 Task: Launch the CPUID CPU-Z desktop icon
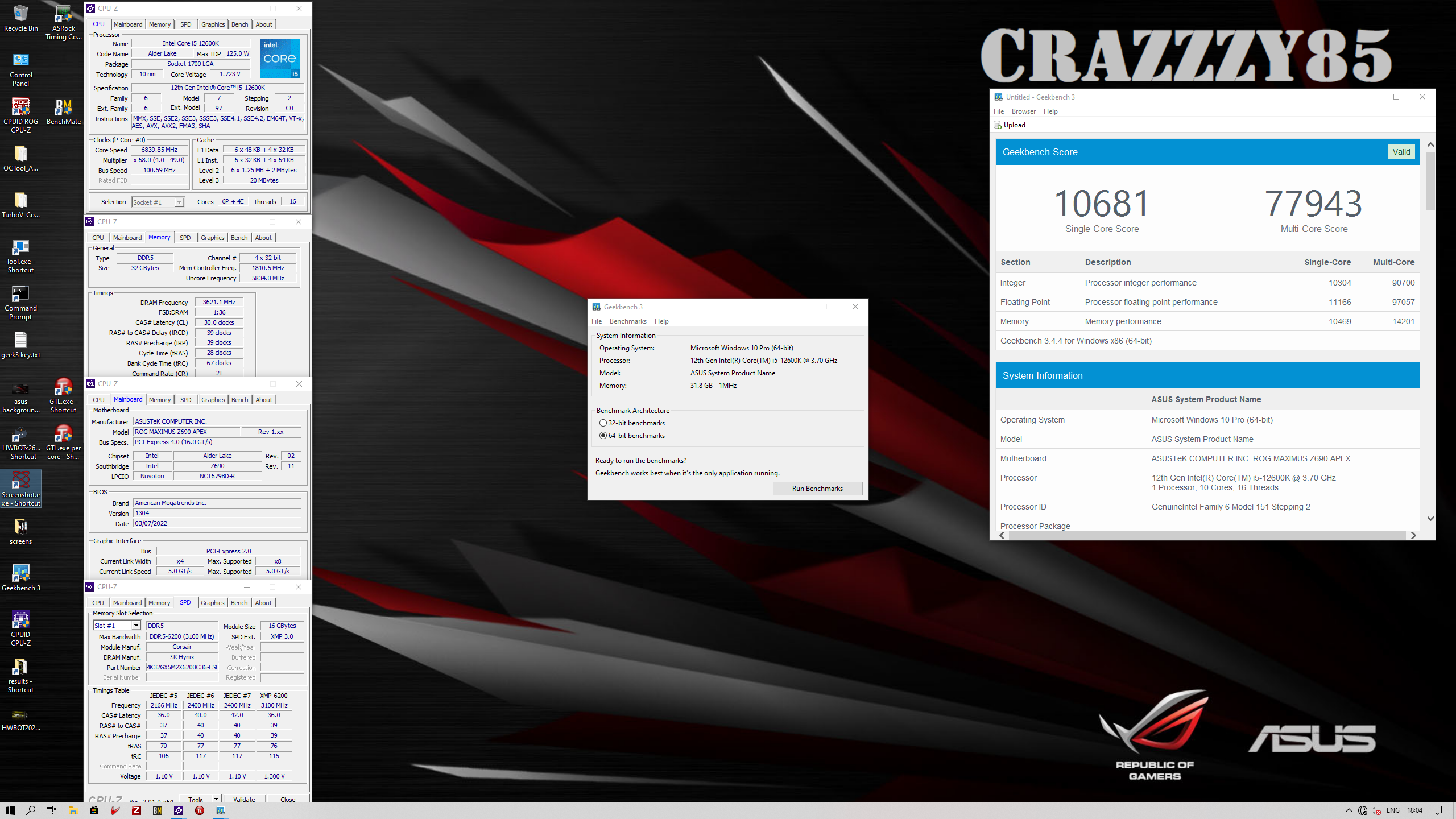(20, 629)
